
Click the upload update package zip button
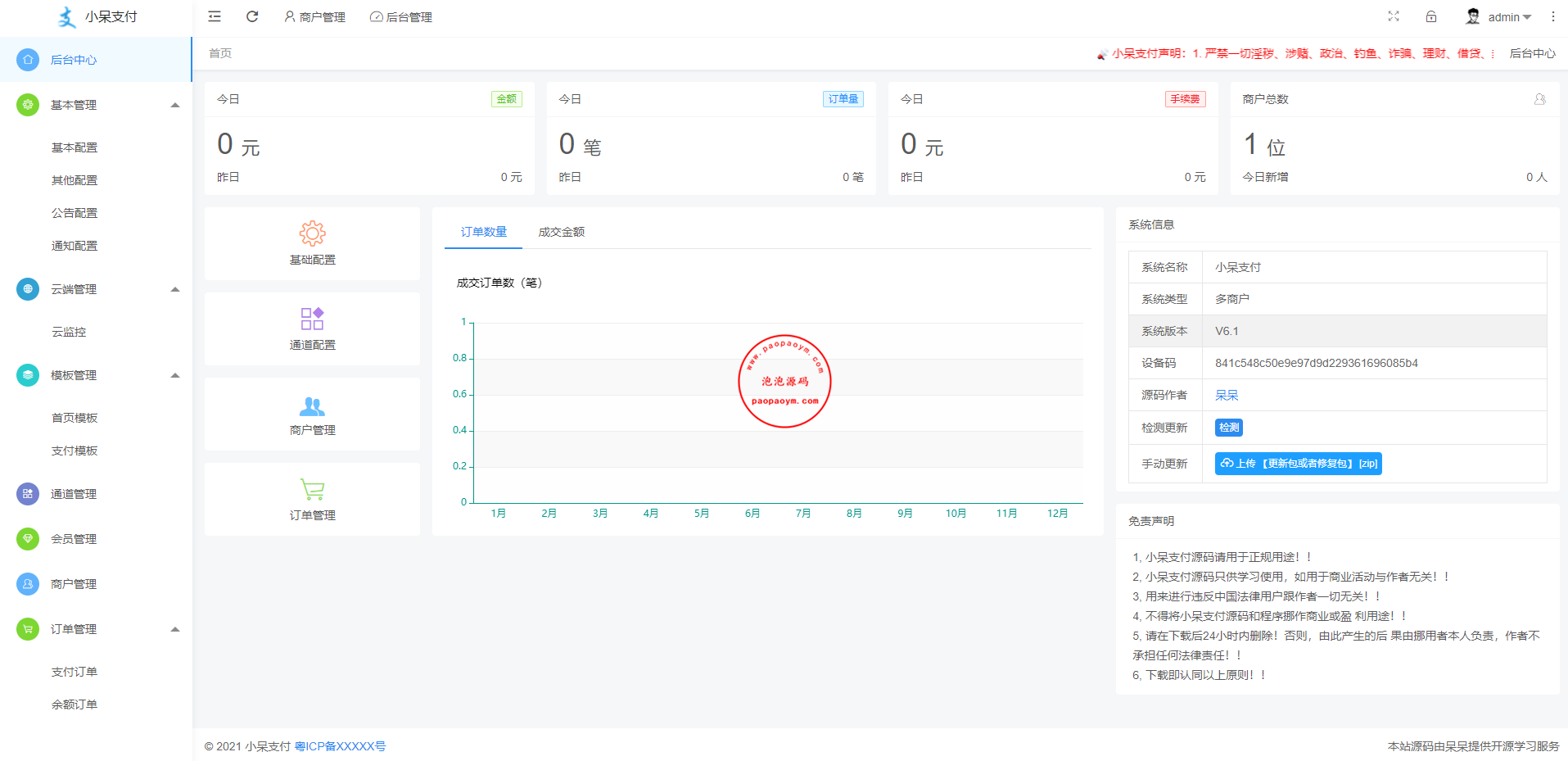tap(1298, 464)
